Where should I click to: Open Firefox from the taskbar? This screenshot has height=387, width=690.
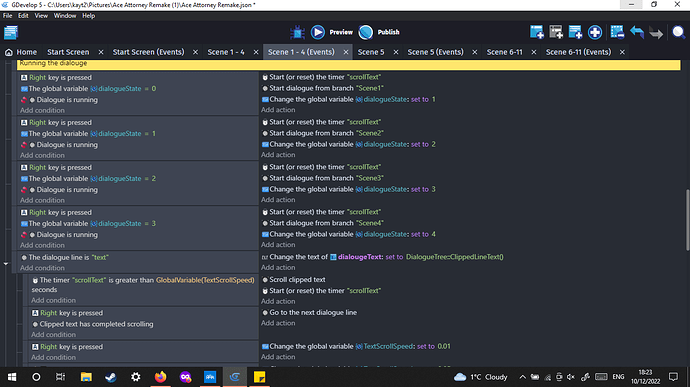tap(160, 377)
